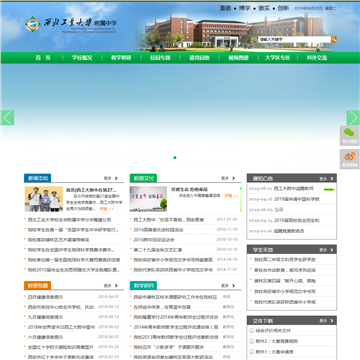Open the news photo of three students
Screen dimensions: 360x360
pyautogui.click(x=44, y=199)
